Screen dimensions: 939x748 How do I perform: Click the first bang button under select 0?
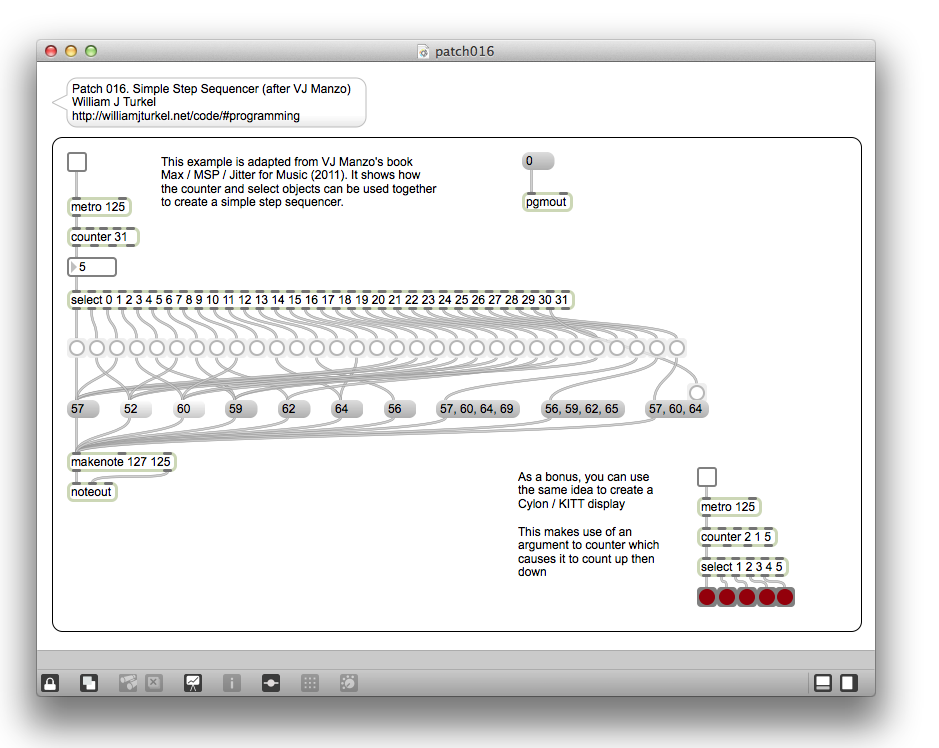pos(77,348)
